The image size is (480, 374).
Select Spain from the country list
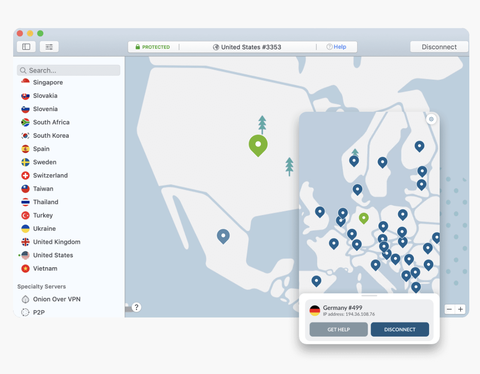[x=41, y=149]
